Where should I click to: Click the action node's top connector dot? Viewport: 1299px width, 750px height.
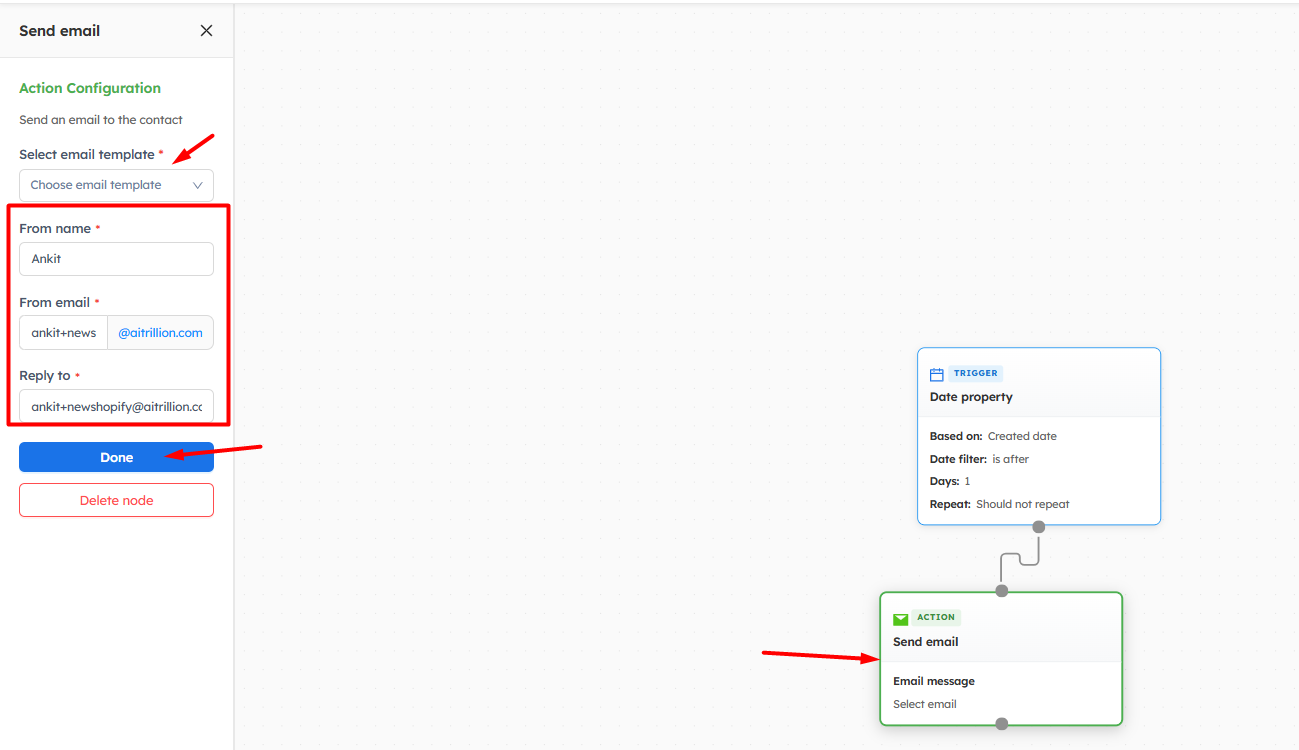(x=1001, y=591)
